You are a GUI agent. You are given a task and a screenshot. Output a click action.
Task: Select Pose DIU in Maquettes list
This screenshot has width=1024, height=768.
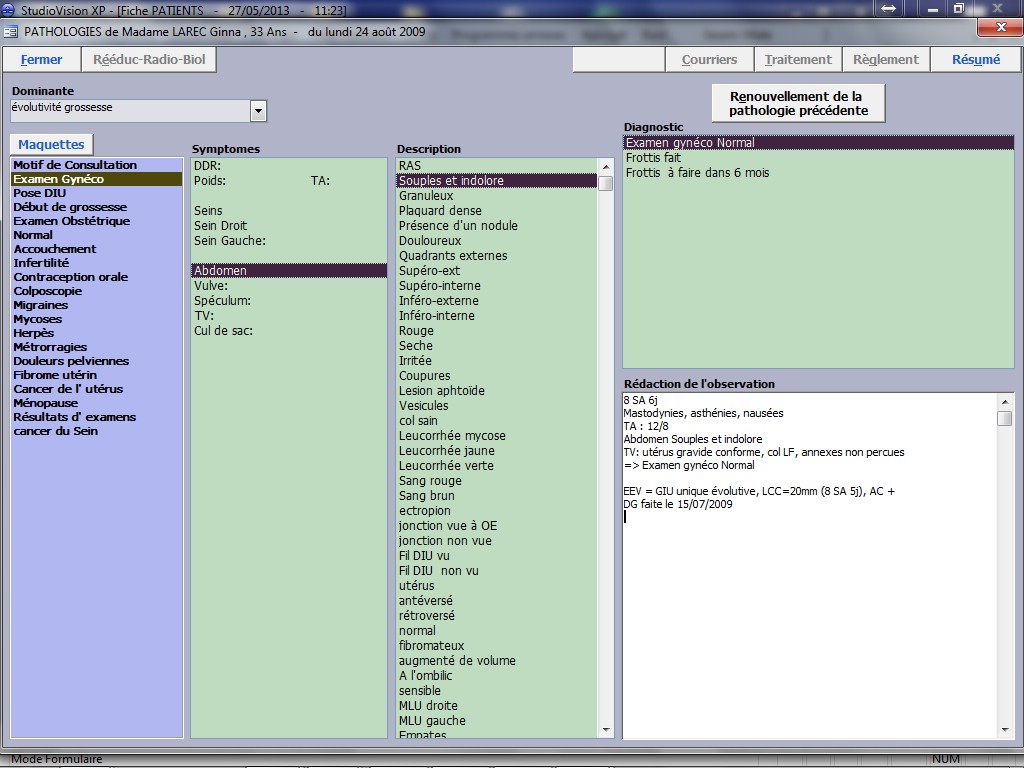coord(39,193)
